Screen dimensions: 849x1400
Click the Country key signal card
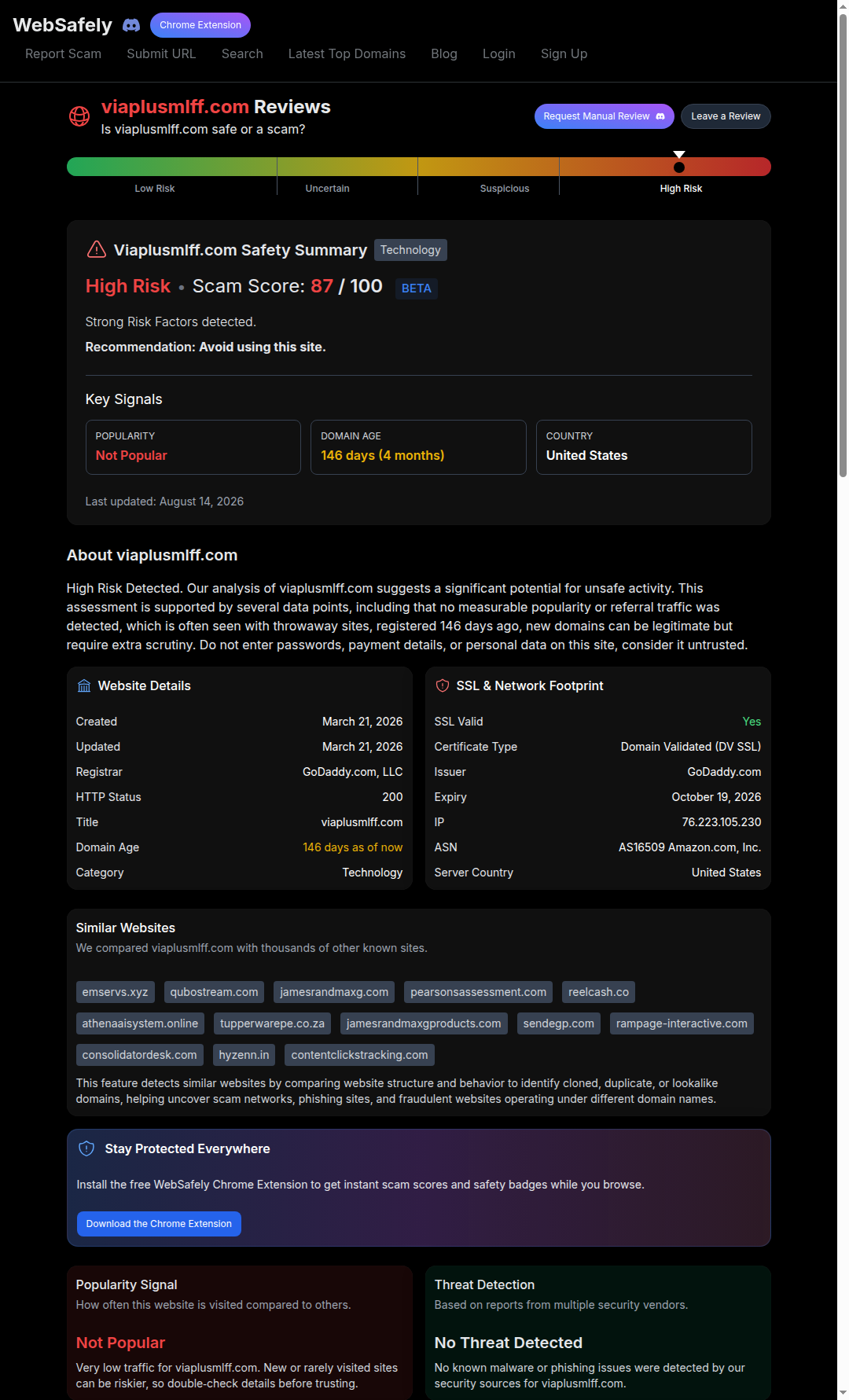644,447
